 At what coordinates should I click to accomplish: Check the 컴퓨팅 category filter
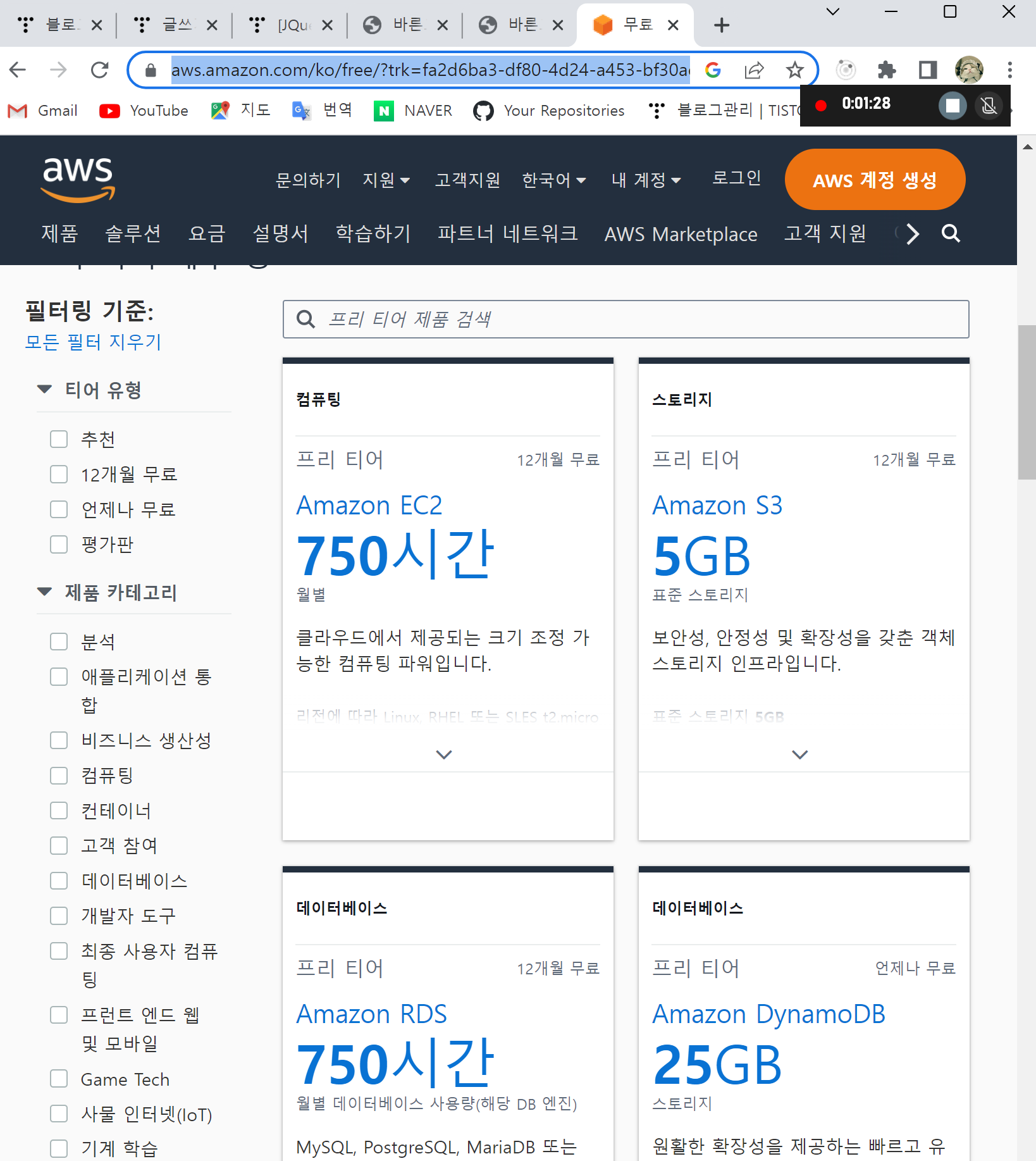click(x=59, y=776)
